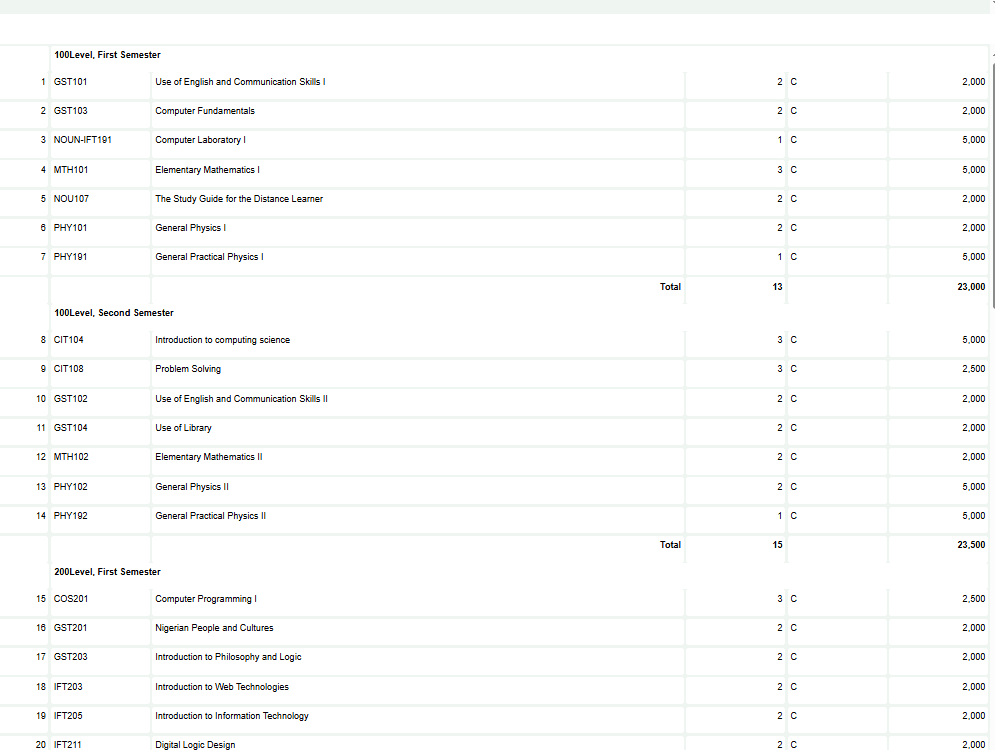Click '100Level, First Semester' heading
Image resolution: width=995 pixels, height=750 pixels.
click(107, 55)
